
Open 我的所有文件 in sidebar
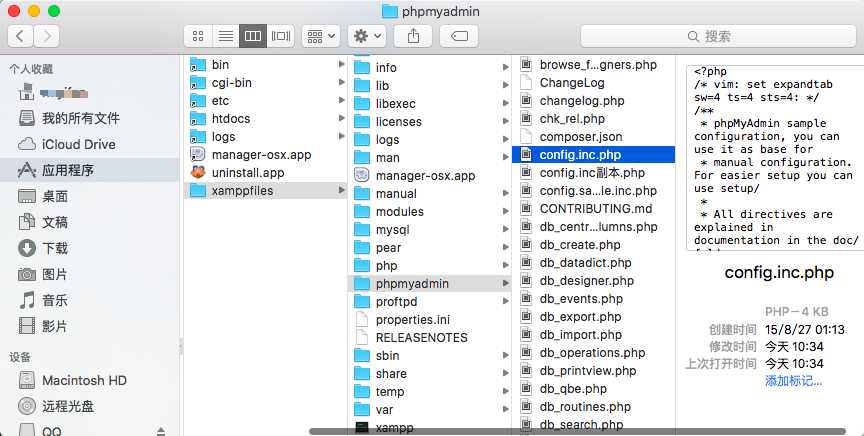(89, 118)
